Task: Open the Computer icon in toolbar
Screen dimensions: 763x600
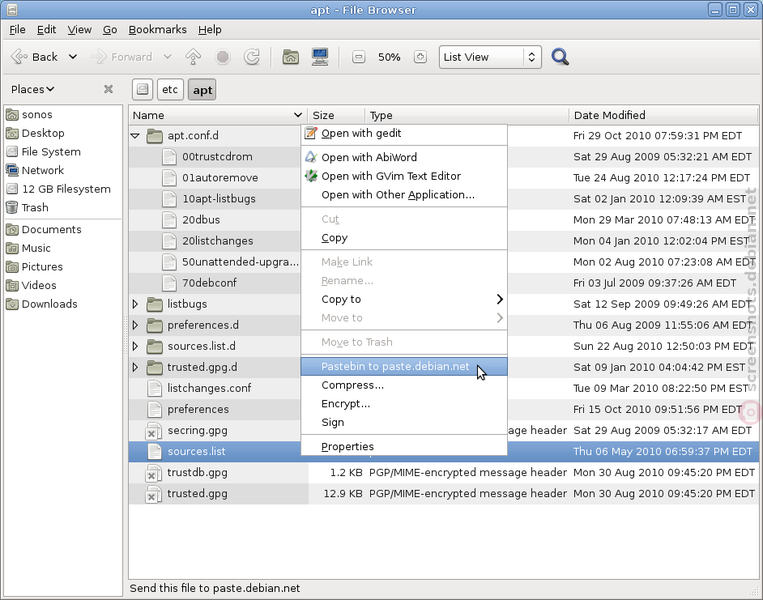Action: [320, 57]
